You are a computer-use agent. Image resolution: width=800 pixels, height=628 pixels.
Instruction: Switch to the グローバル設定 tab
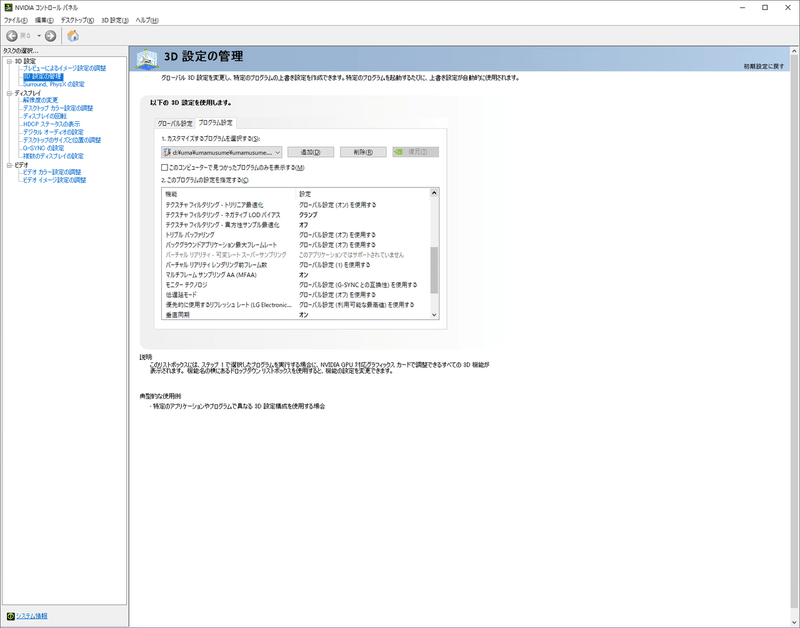(175, 123)
